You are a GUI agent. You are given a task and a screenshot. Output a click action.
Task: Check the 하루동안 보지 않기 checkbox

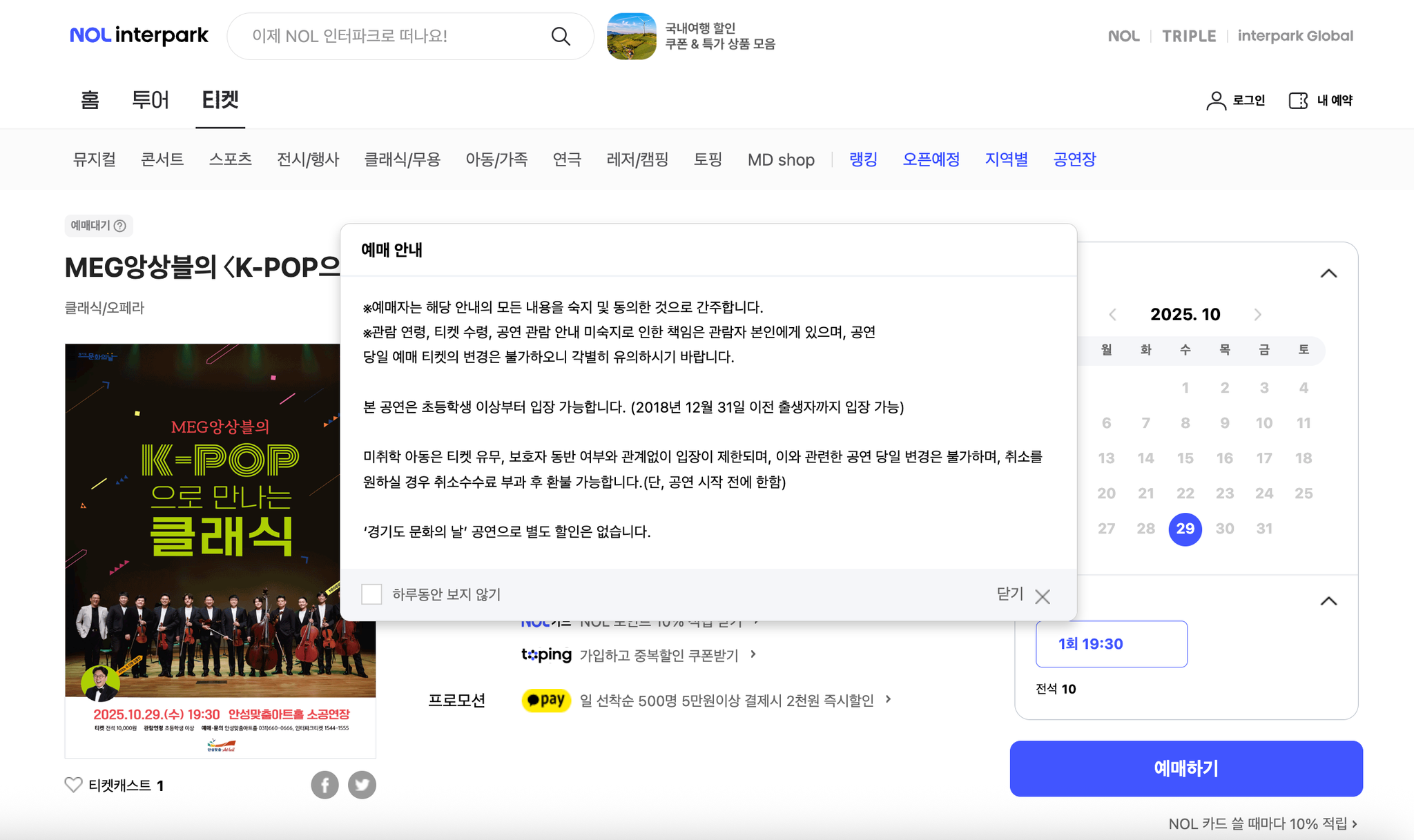click(371, 594)
